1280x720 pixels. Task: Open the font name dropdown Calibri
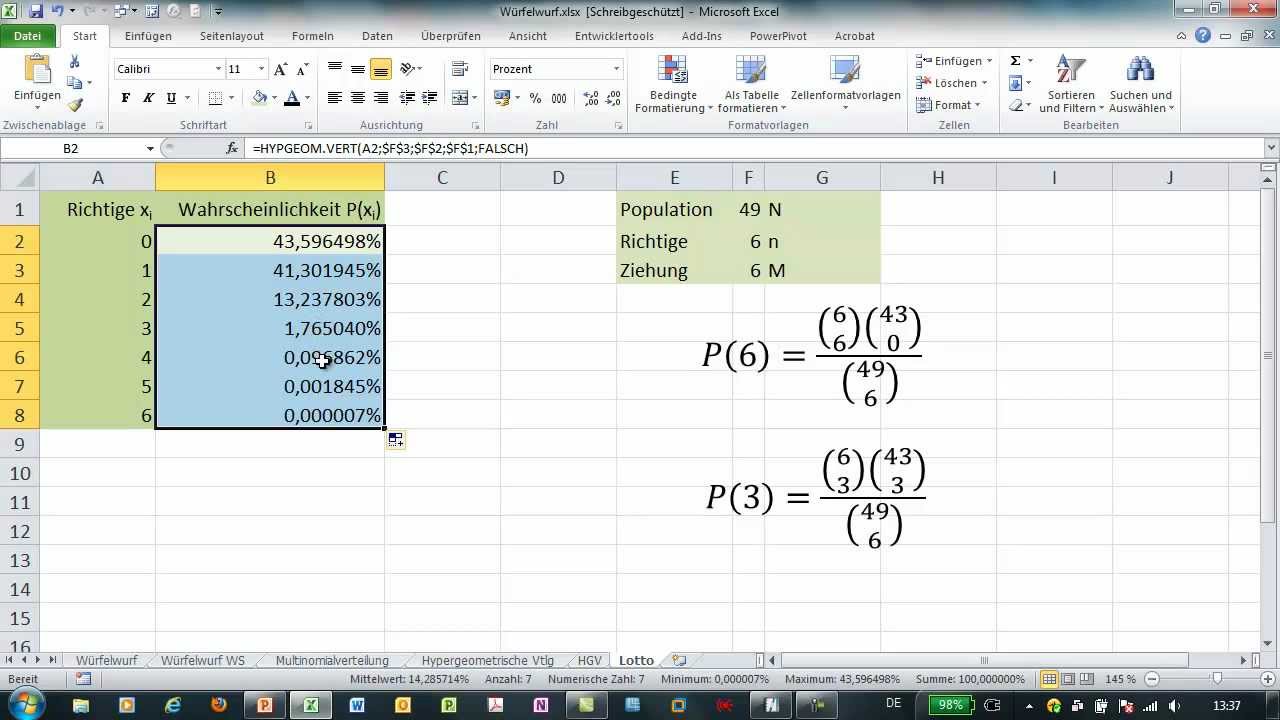[x=219, y=69]
